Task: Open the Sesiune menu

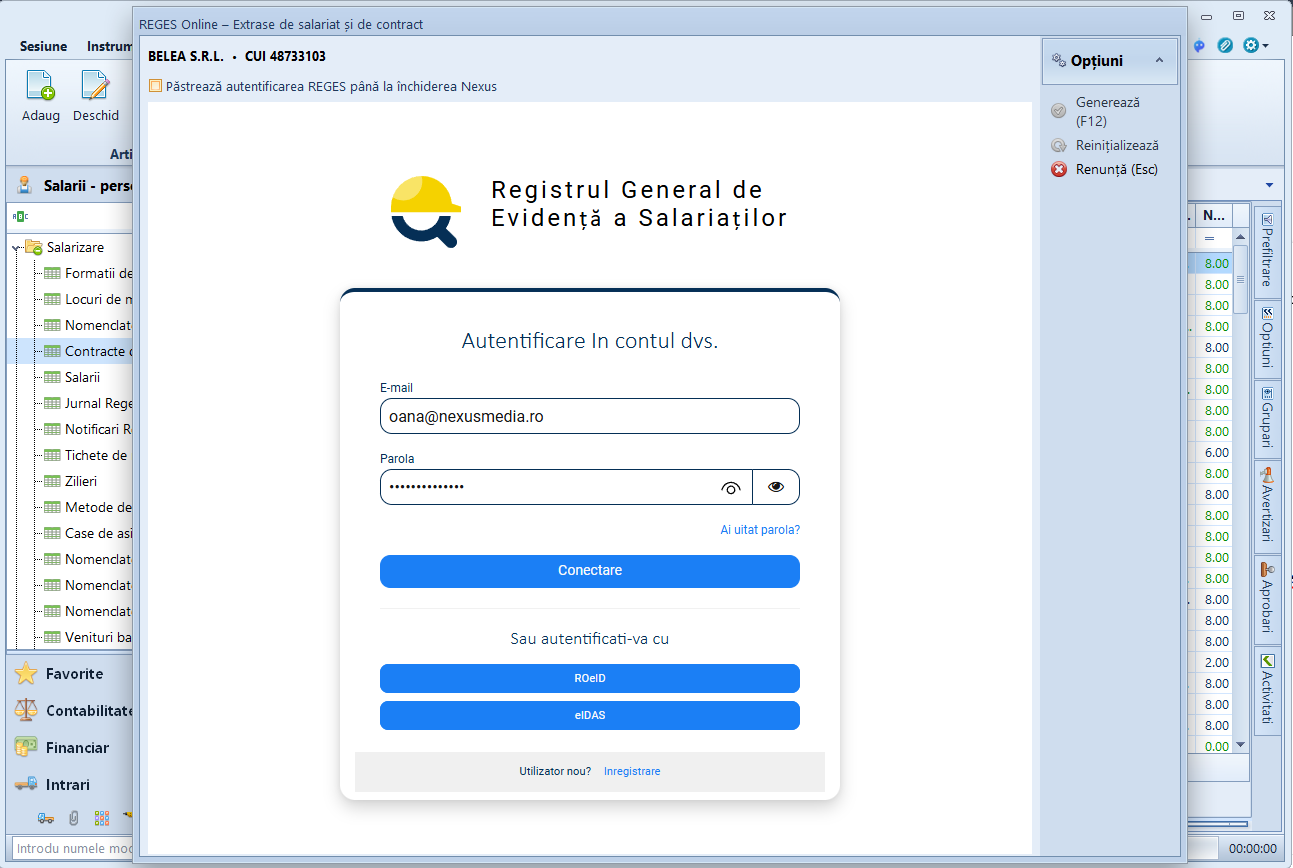Action: click(x=44, y=46)
